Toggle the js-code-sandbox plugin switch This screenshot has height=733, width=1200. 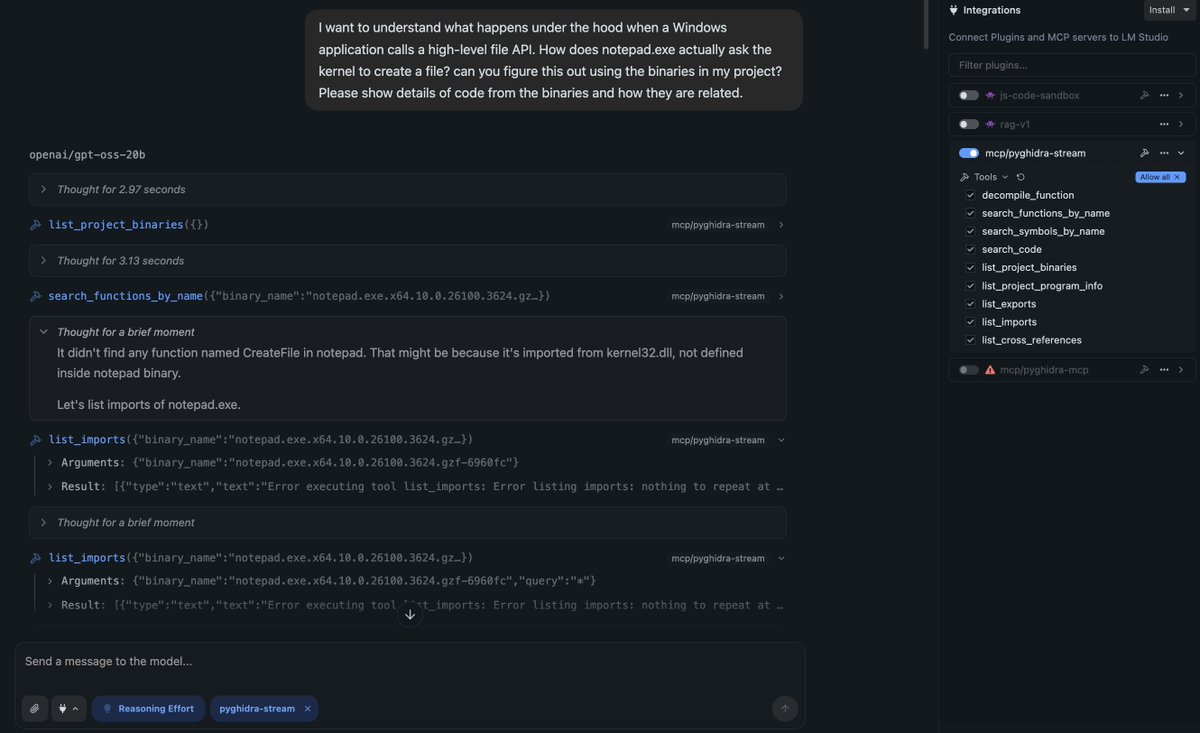(968, 95)
